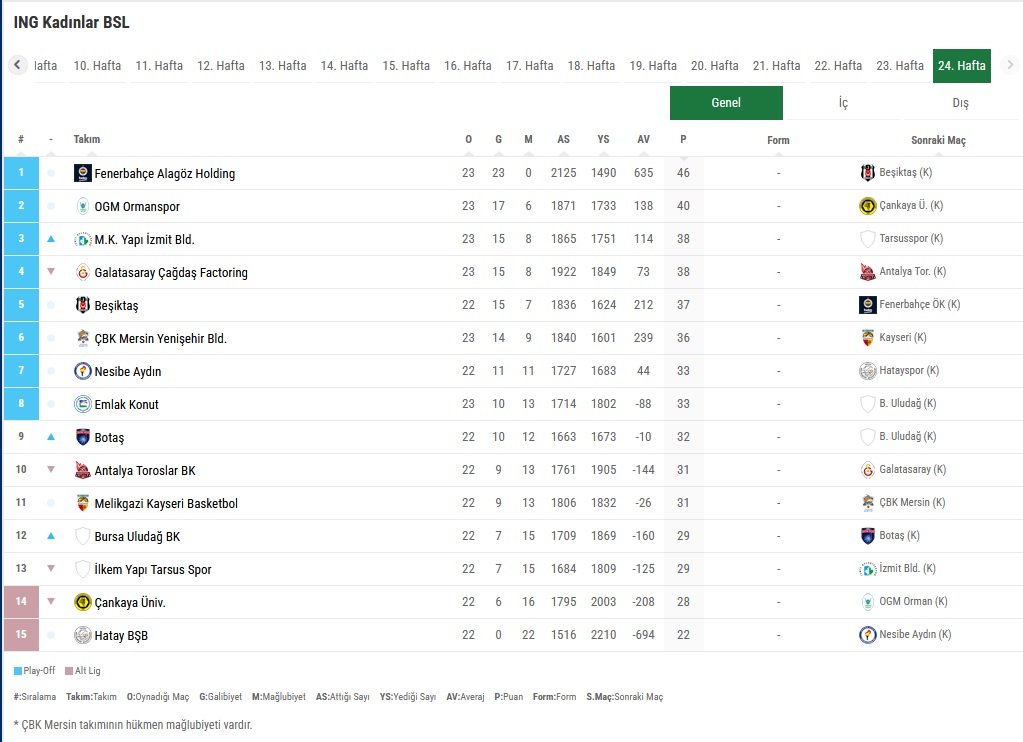The image size is (1023, 742).
Task: Click the up-trend arrow beside Botaş
Action: coord(51,437)
